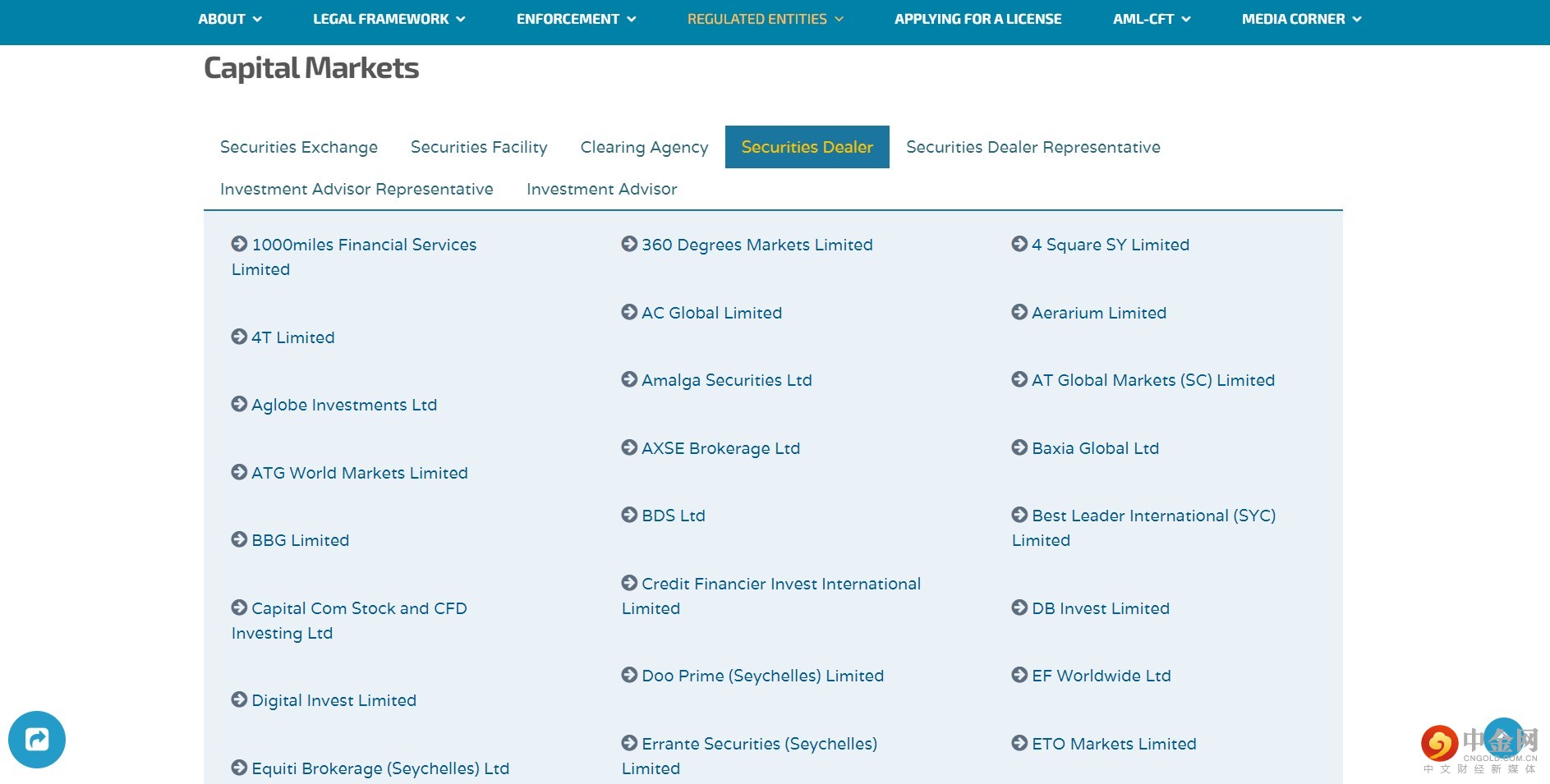1550x784 pixels.
Task: Click arrow icon beside Capital Com Stock
Action: [239, 607]
